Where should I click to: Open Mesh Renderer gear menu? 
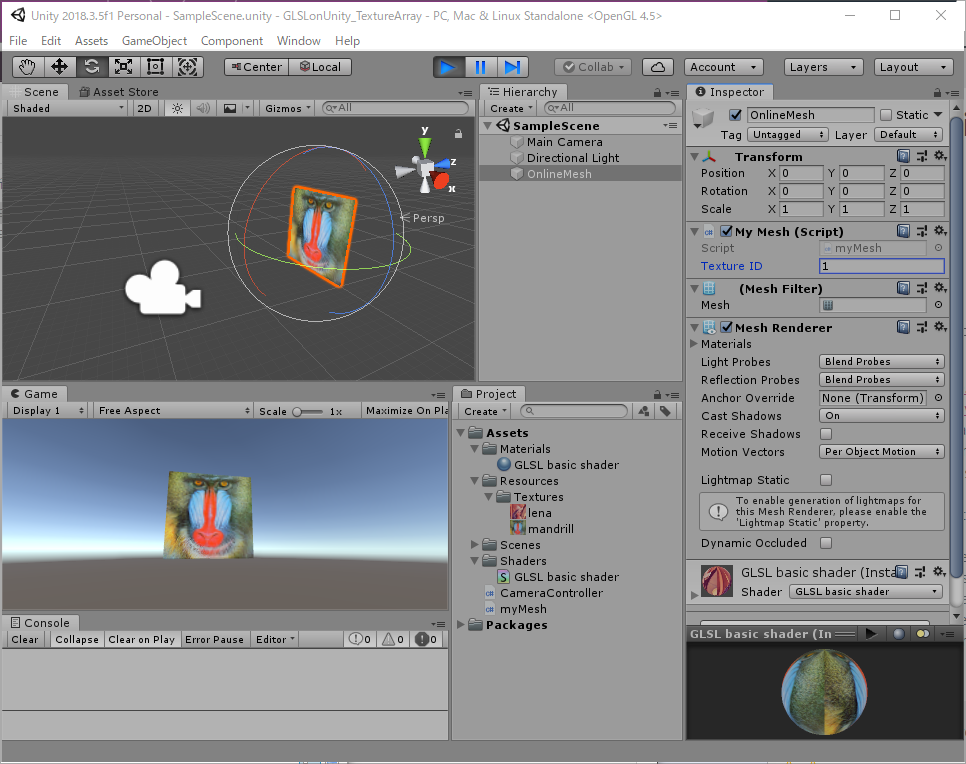pyautogui.click(x=940, y=327)
